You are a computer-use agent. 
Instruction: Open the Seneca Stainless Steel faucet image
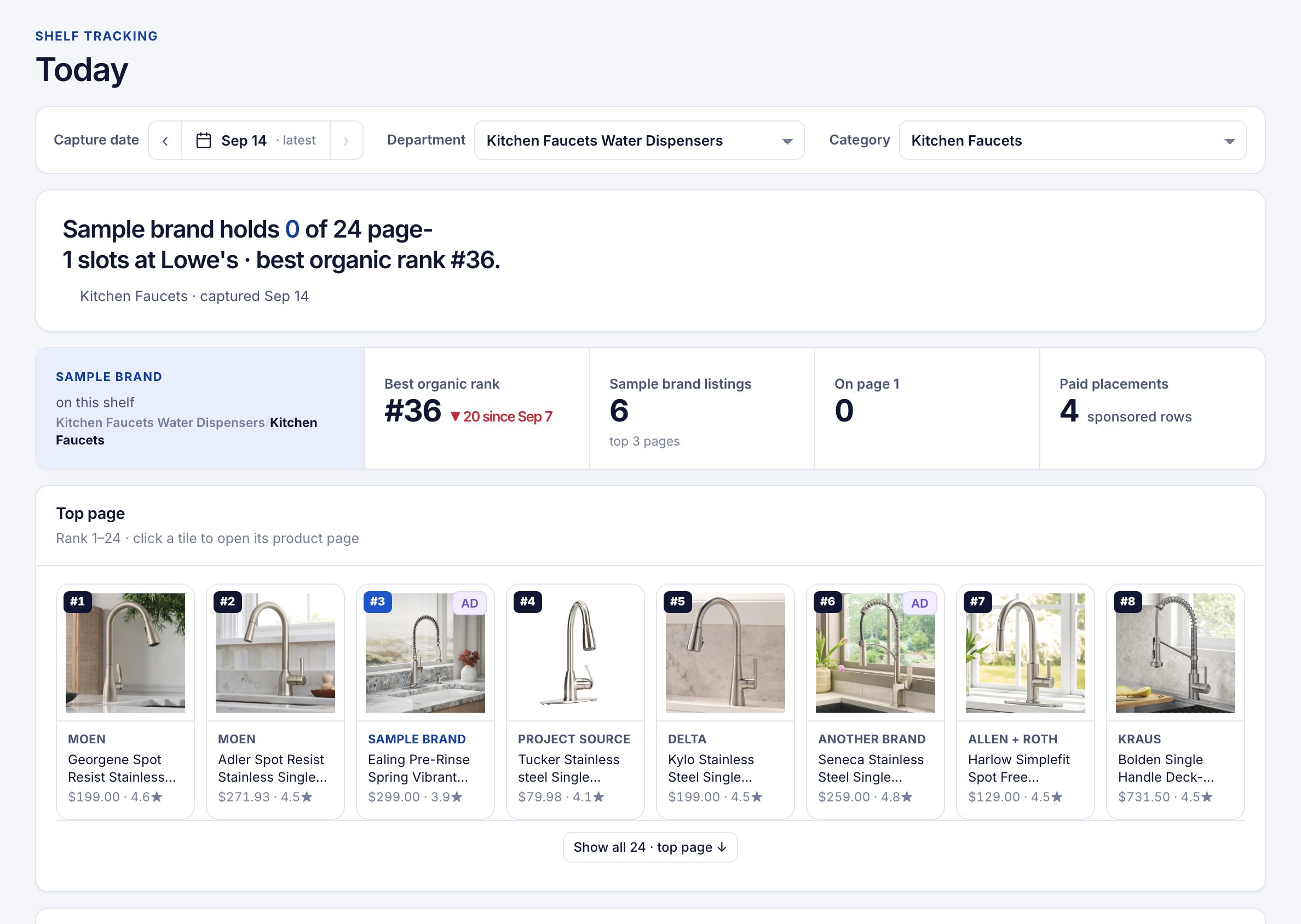[x=876, y=652]
